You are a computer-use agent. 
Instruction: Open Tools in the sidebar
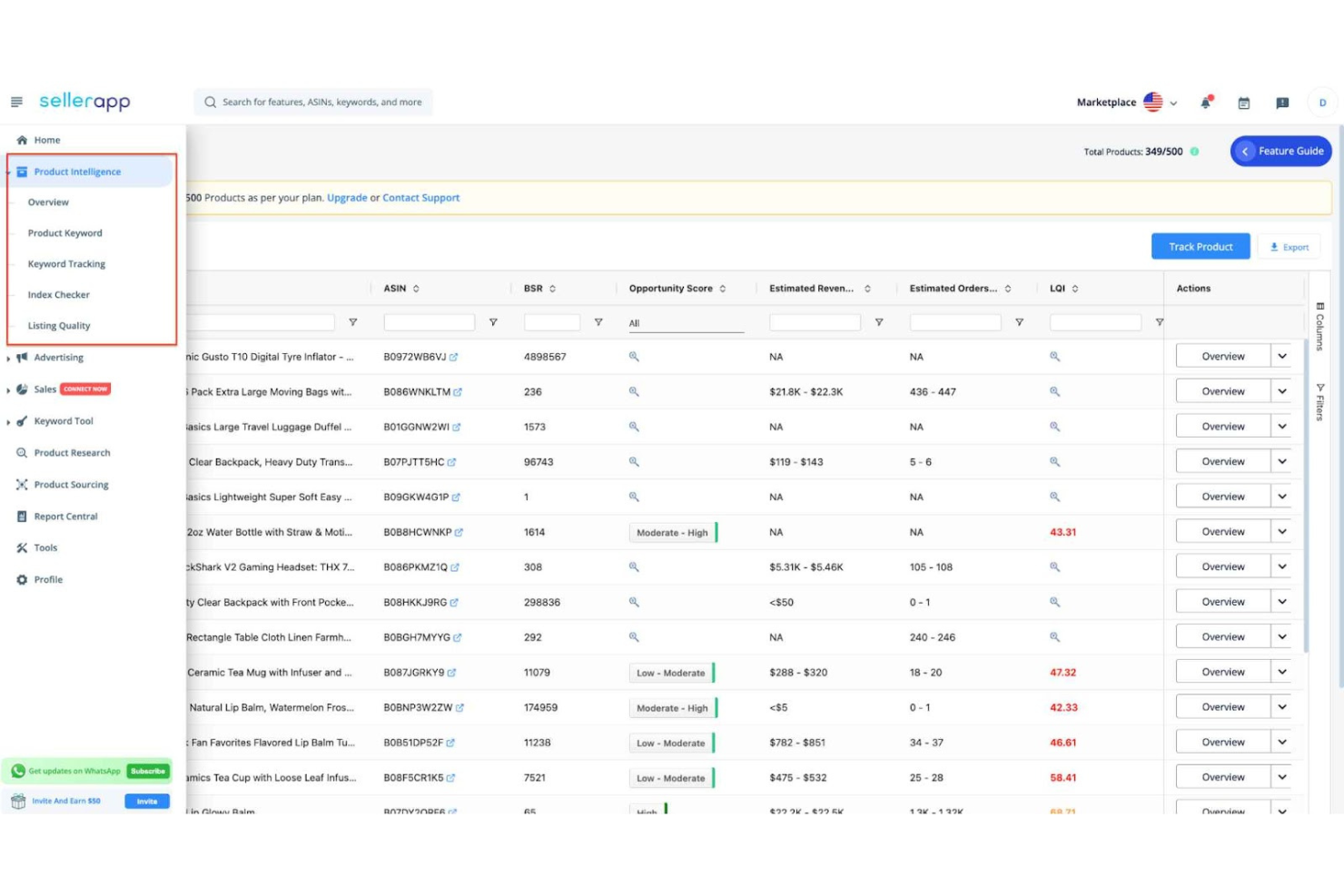tap(45, 548)
